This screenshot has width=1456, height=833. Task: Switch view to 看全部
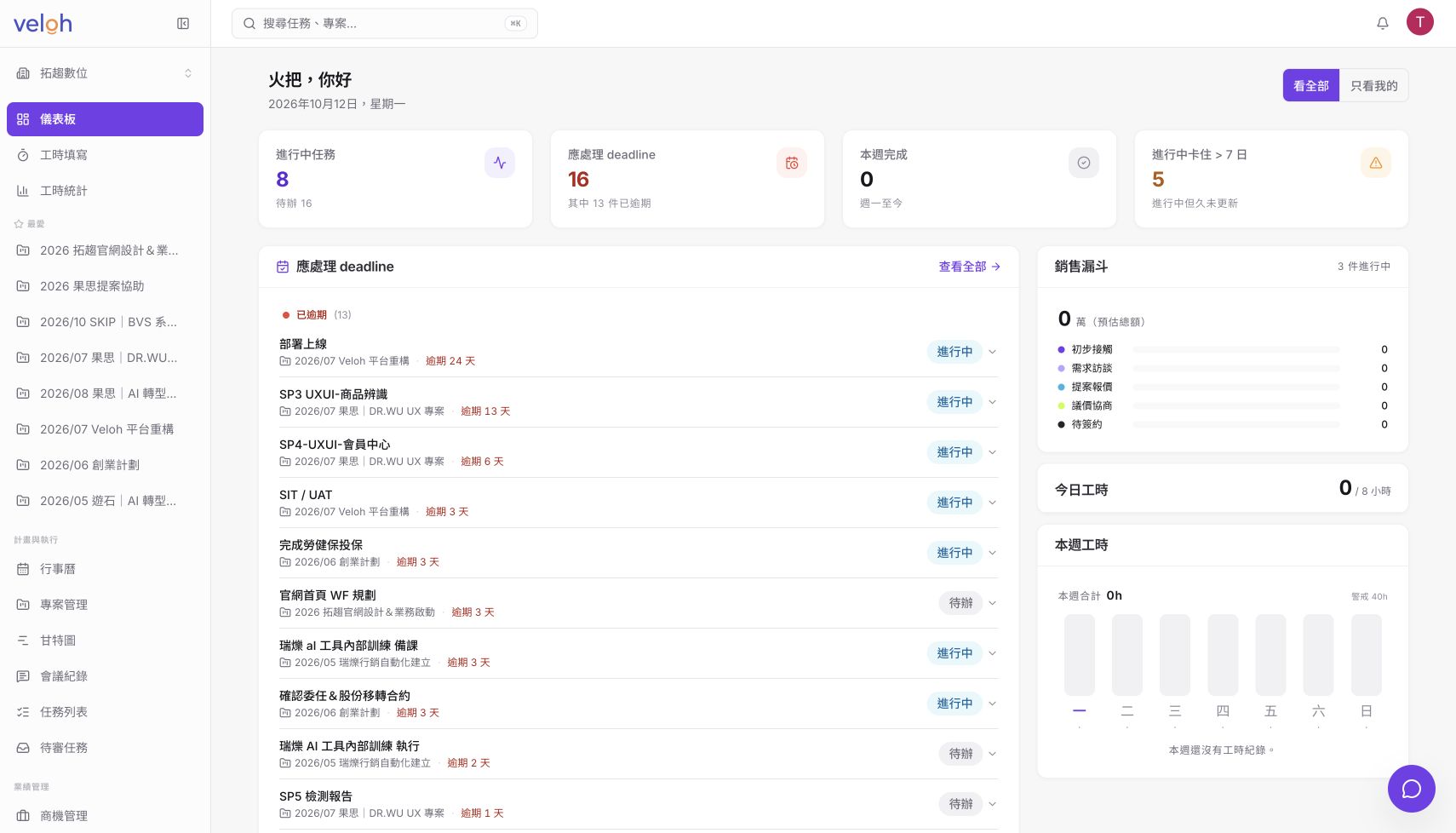pyautogui.click(x=1311, y=85)
